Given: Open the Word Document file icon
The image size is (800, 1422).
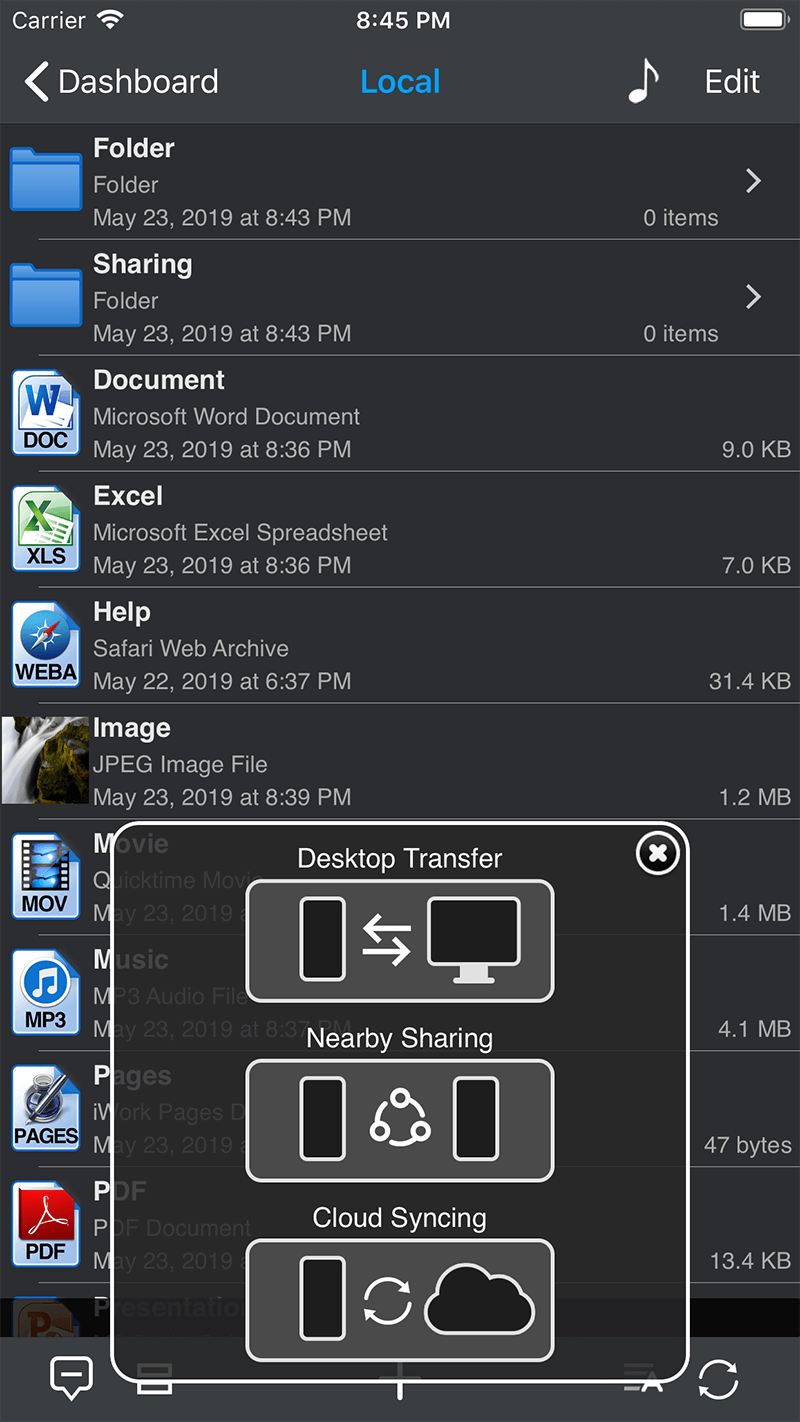Looking at the screenshot, I should (46, 413).
